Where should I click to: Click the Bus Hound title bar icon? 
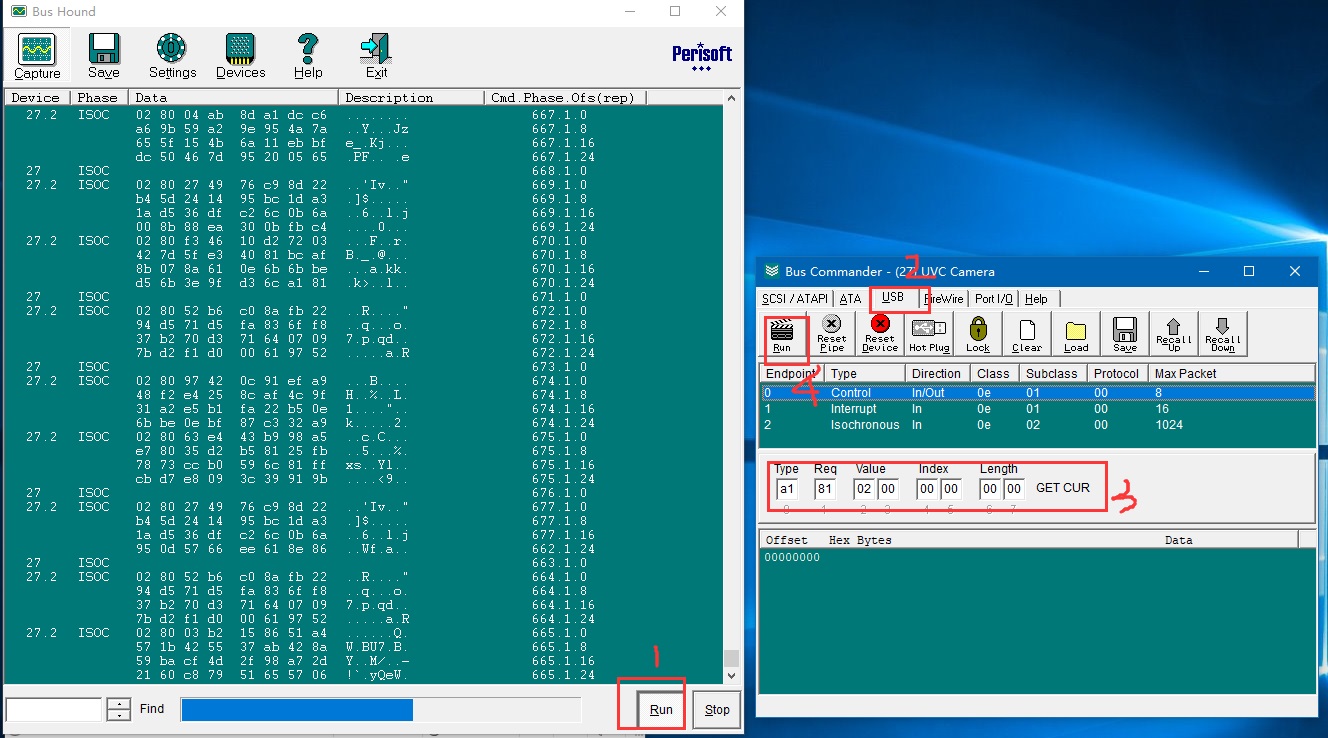[19, 11]
